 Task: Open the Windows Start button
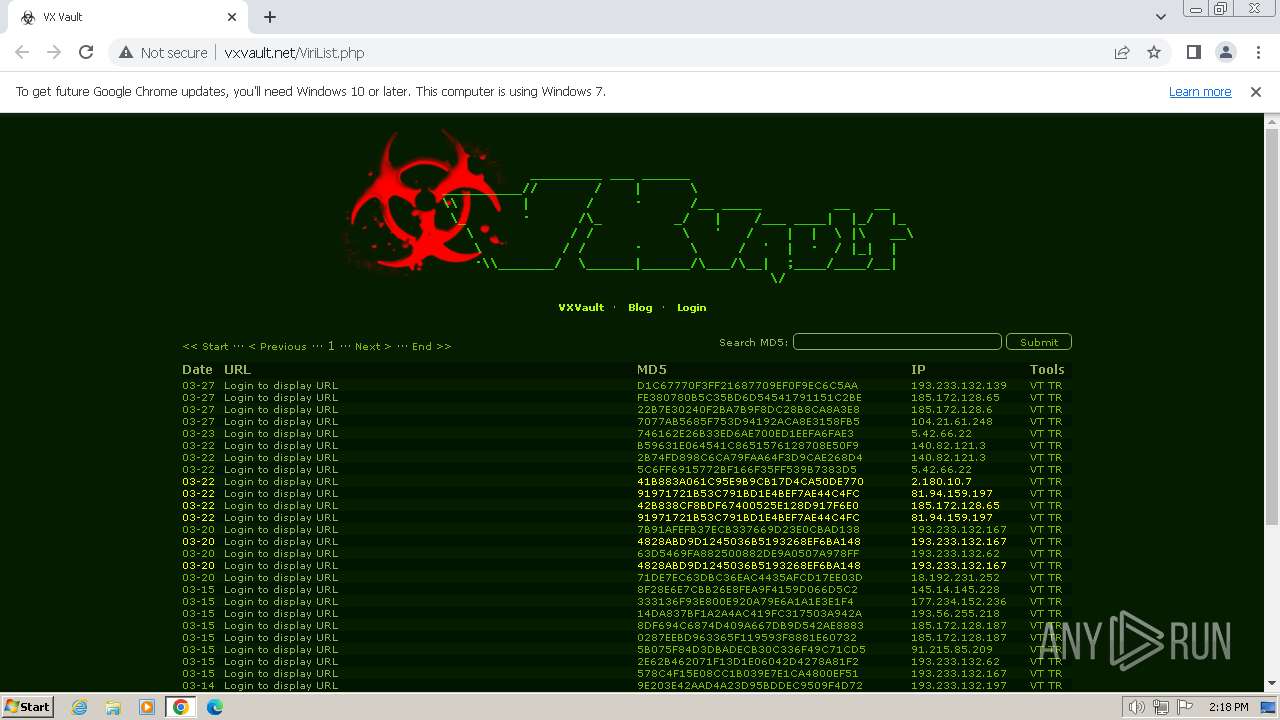(28, 706)
